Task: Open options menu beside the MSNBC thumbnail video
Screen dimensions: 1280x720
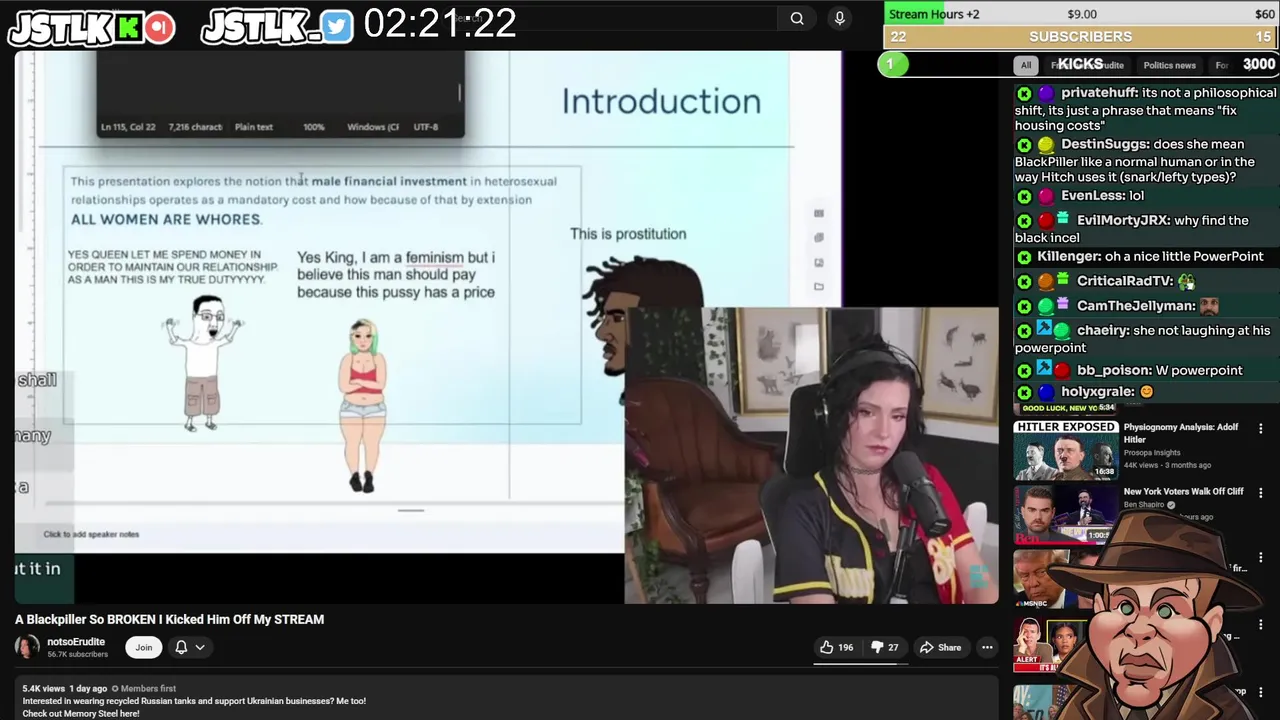Action: (x=1260, y=557)
